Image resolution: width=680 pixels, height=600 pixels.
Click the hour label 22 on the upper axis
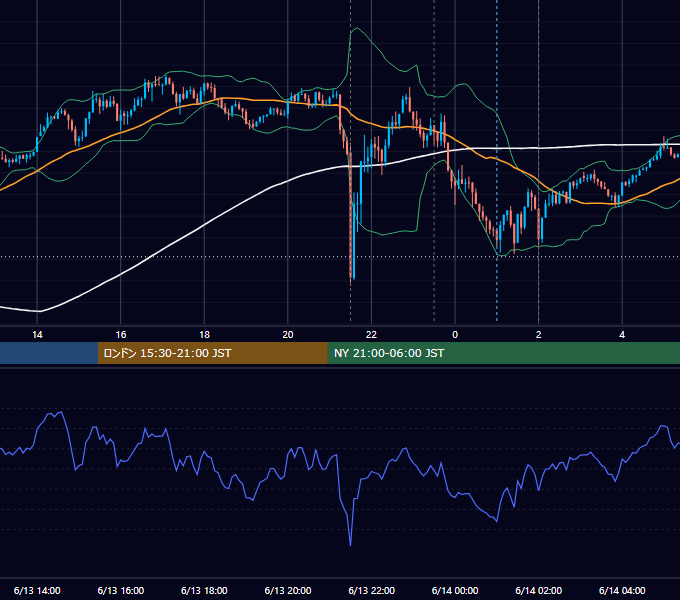point(371,335)
